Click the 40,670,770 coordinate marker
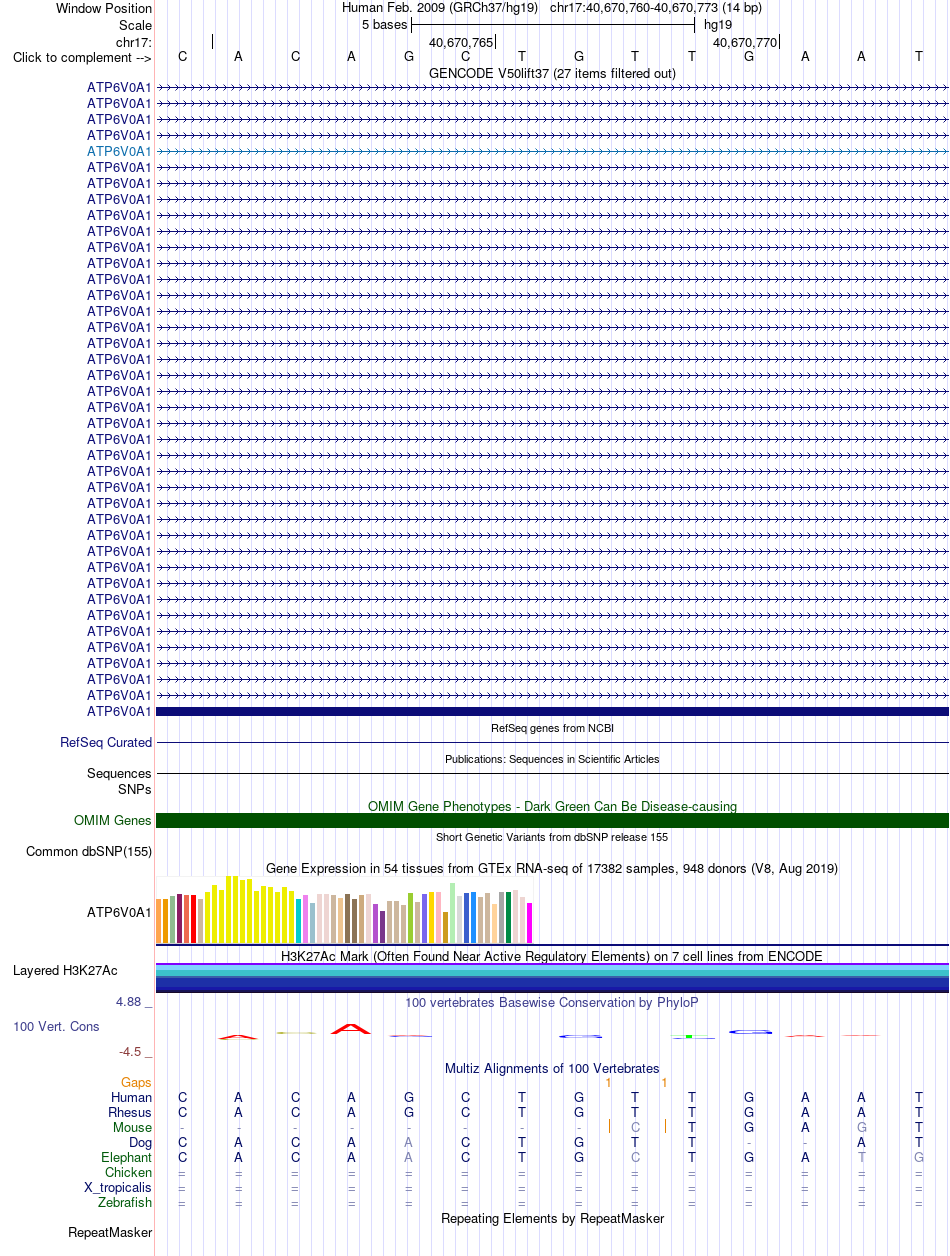The height and width of the screenshot is (1256, 950). (x=745, y=42)
